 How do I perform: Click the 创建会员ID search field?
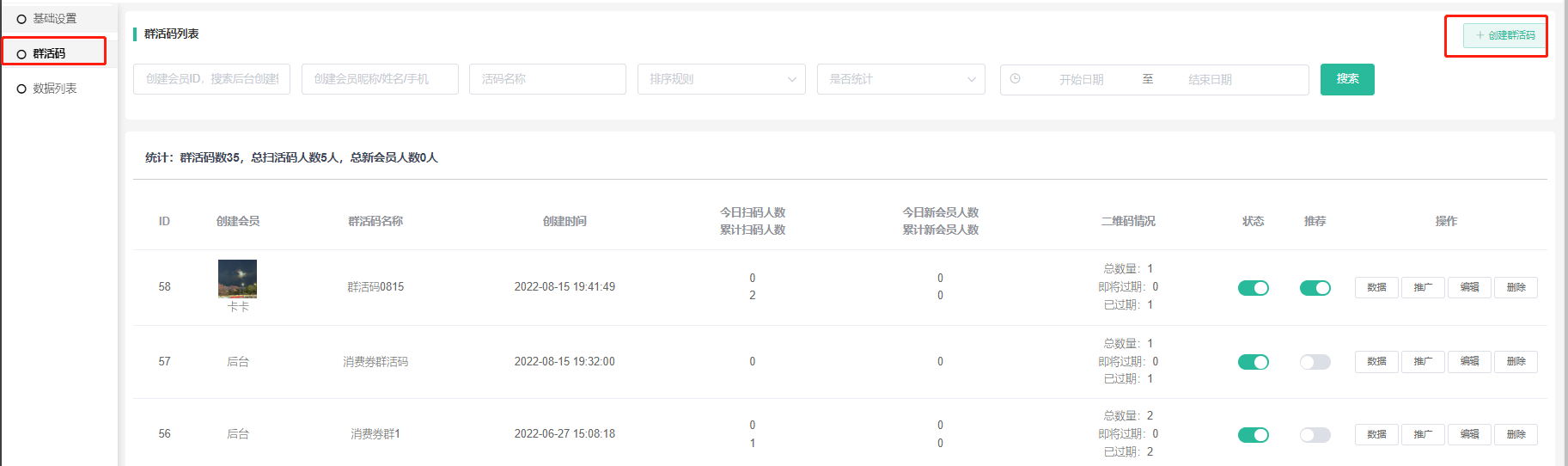pos(211,79)
